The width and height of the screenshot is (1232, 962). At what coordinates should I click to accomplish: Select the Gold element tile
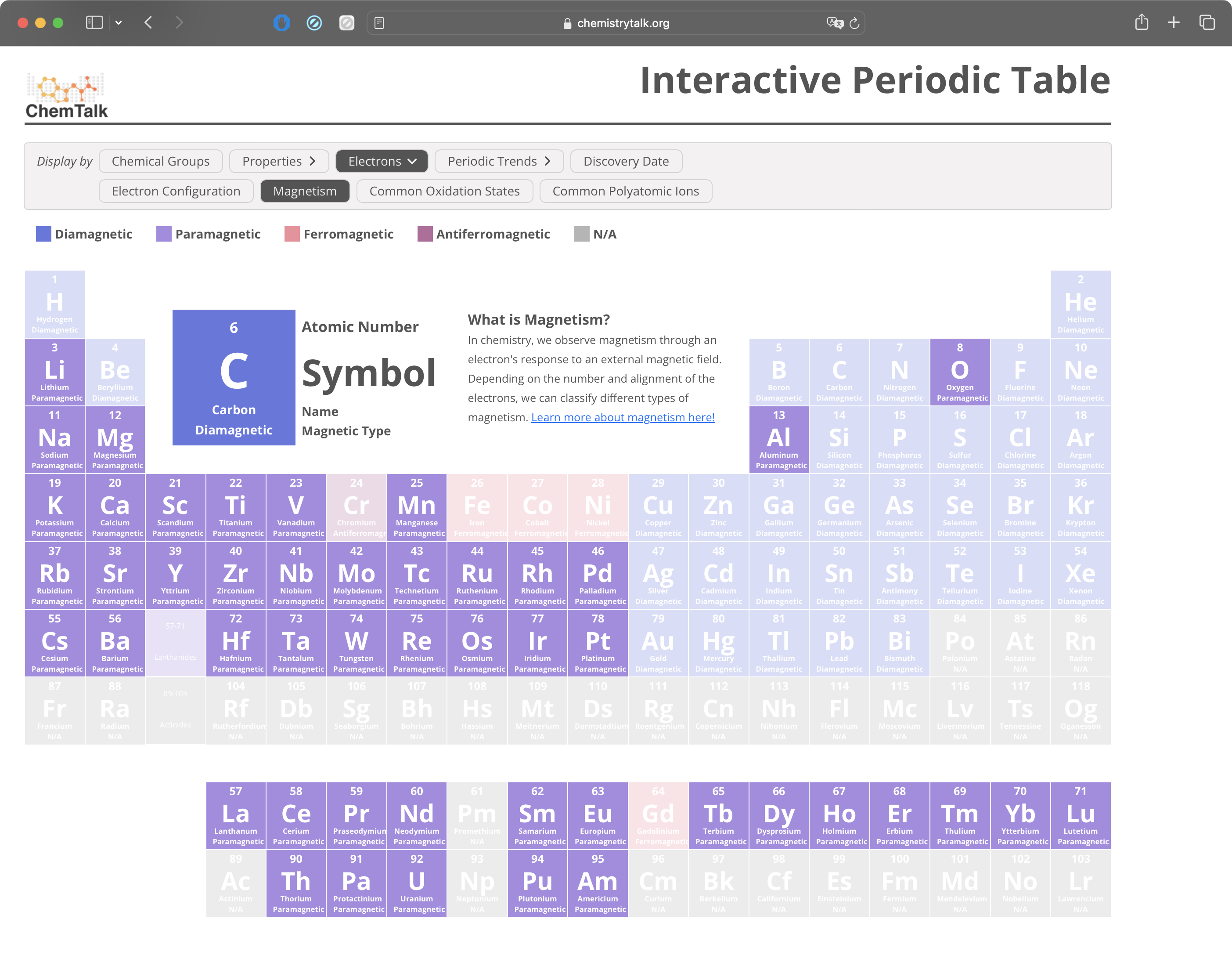tap(658, 643)
